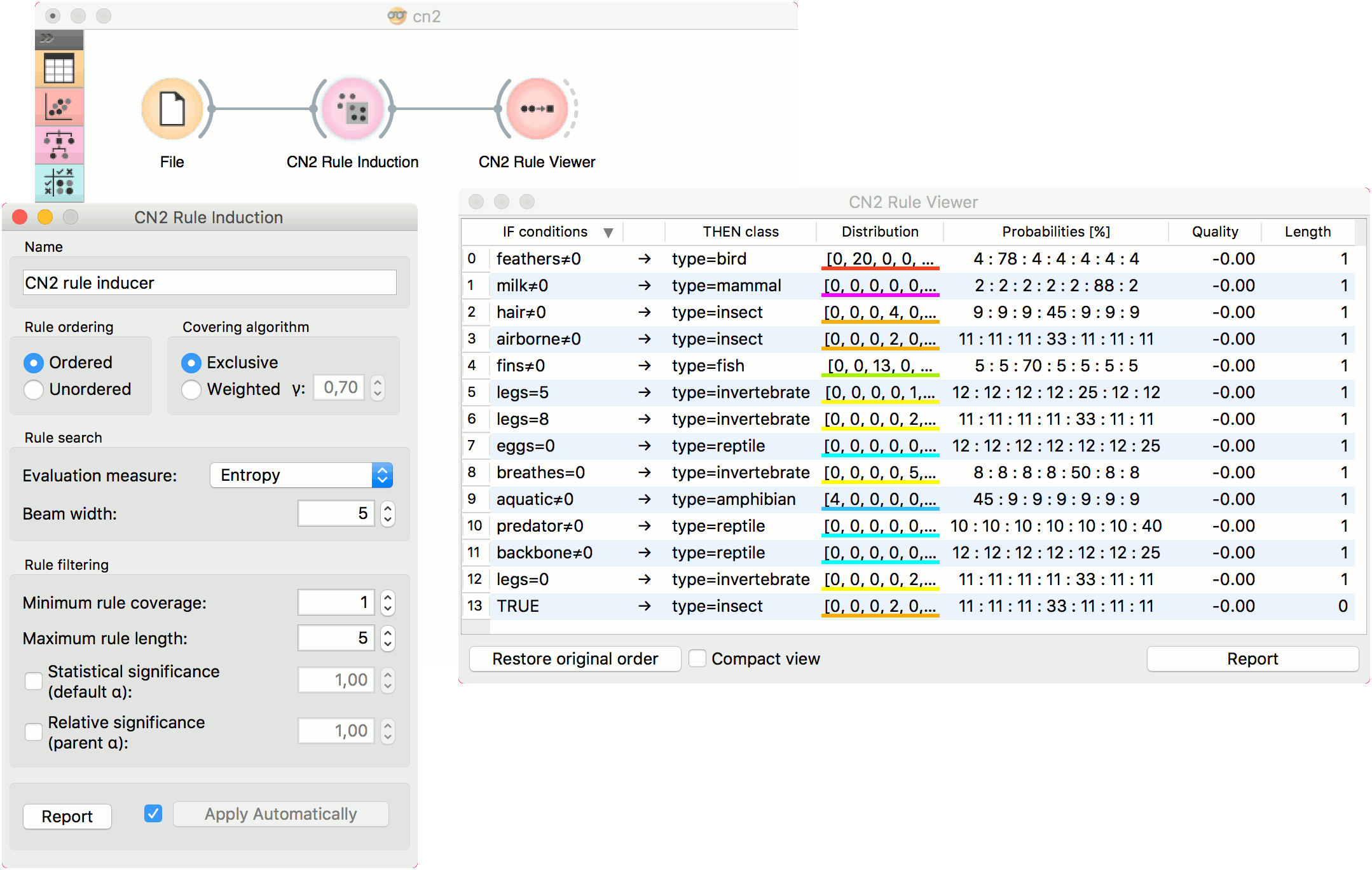Increase Beam width using the stepper

[387, 509]
